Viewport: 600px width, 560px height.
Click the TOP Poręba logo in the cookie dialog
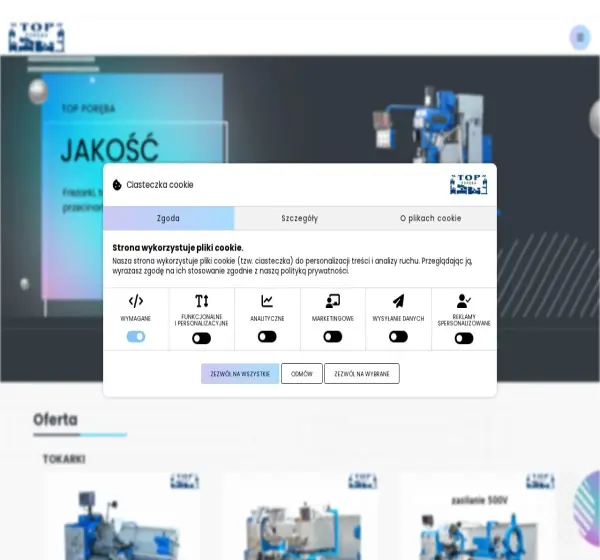468,184
